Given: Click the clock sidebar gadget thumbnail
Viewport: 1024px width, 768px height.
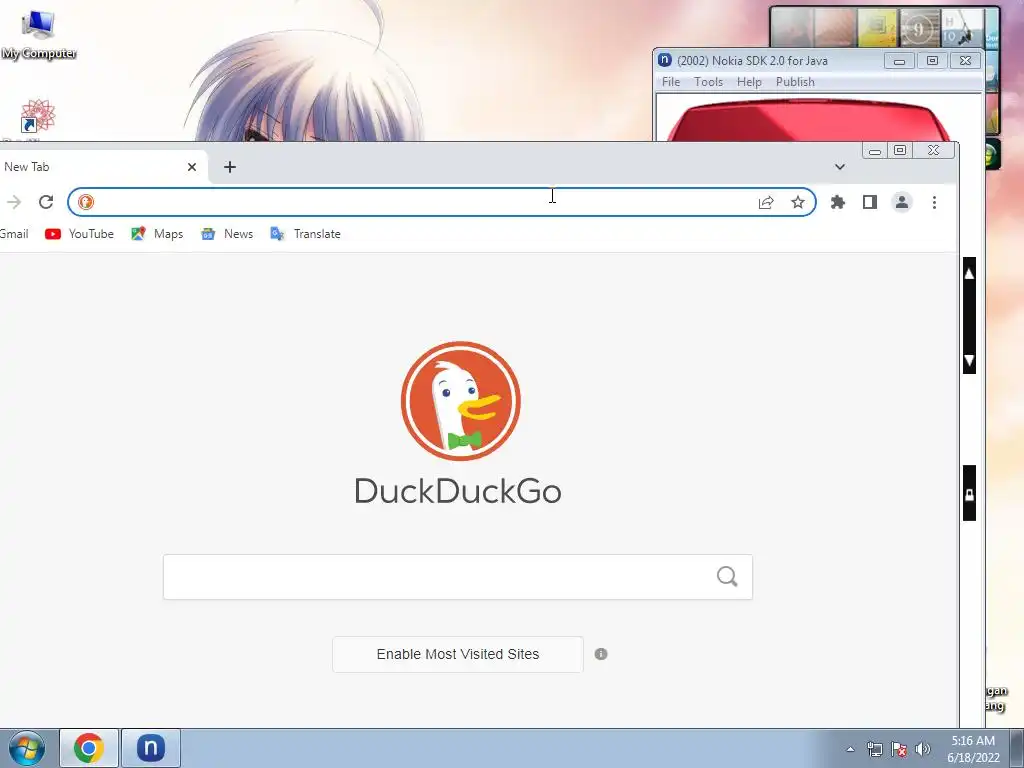Looking at the screenshot, I should point(920,28).
